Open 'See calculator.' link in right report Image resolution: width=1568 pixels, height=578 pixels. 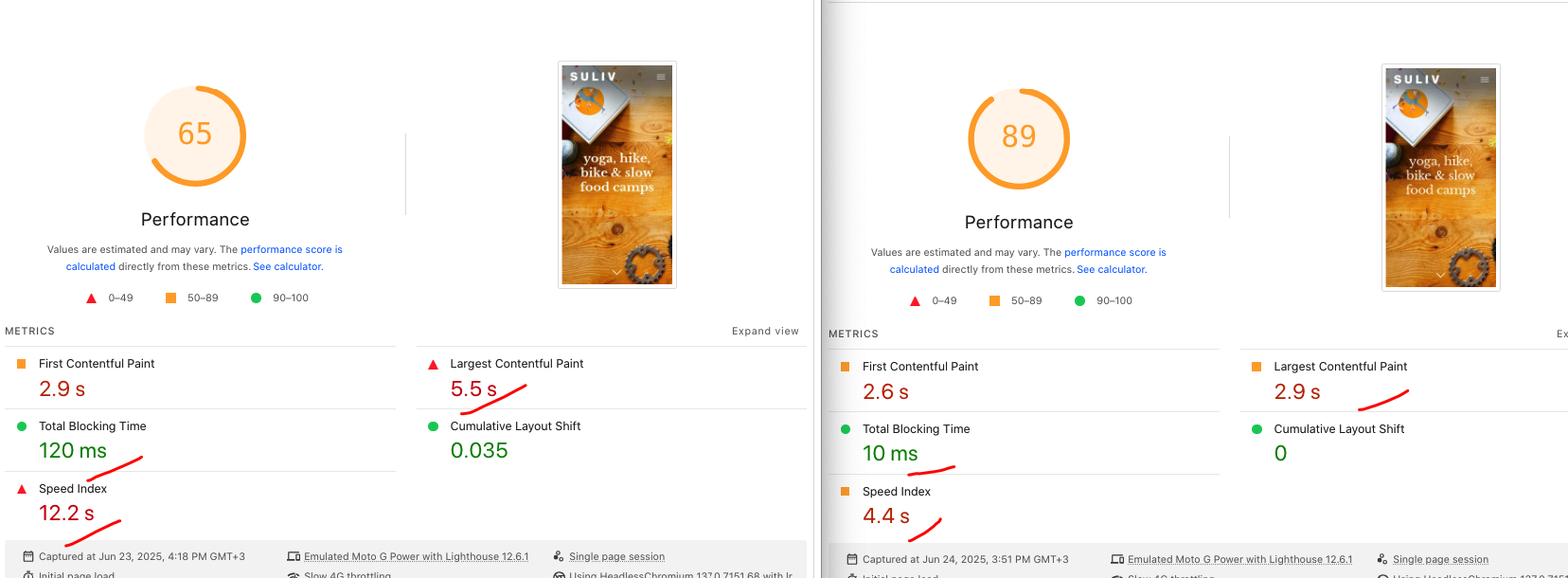click(1112, 270)
